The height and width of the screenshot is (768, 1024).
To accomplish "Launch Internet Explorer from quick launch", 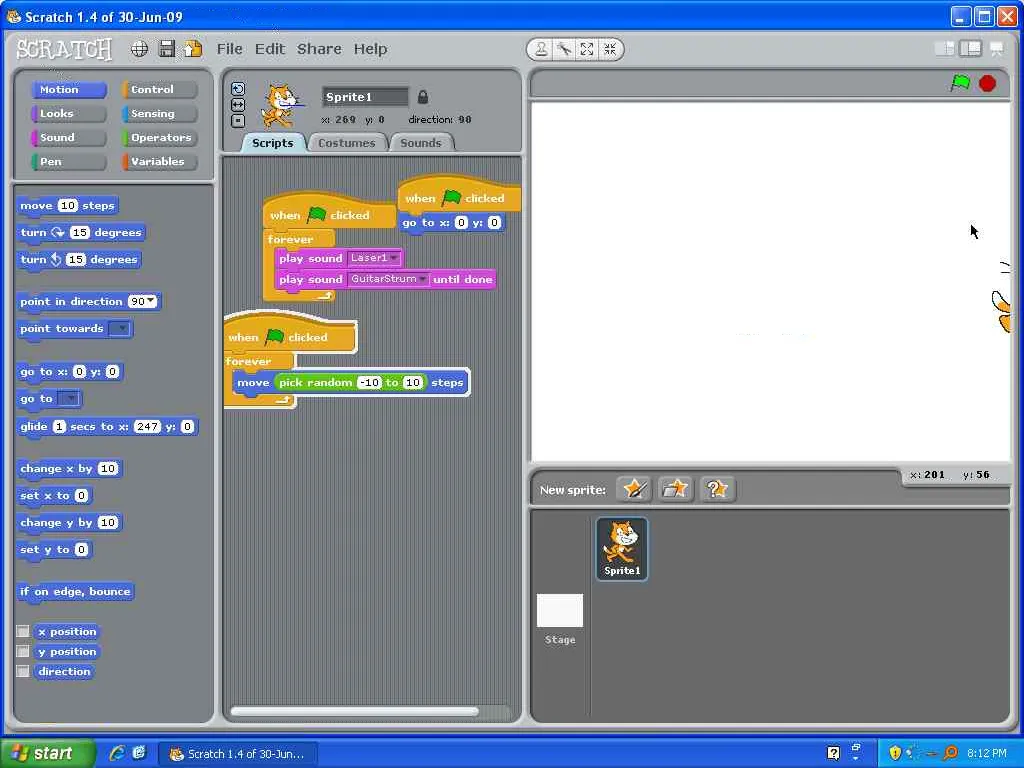I will (x=117, y=753).
